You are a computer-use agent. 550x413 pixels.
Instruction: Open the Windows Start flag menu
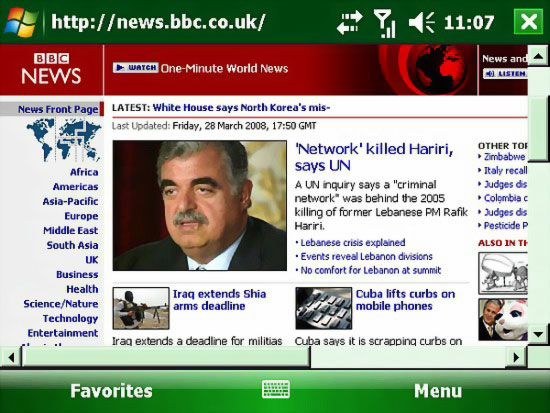click(21, 22)
